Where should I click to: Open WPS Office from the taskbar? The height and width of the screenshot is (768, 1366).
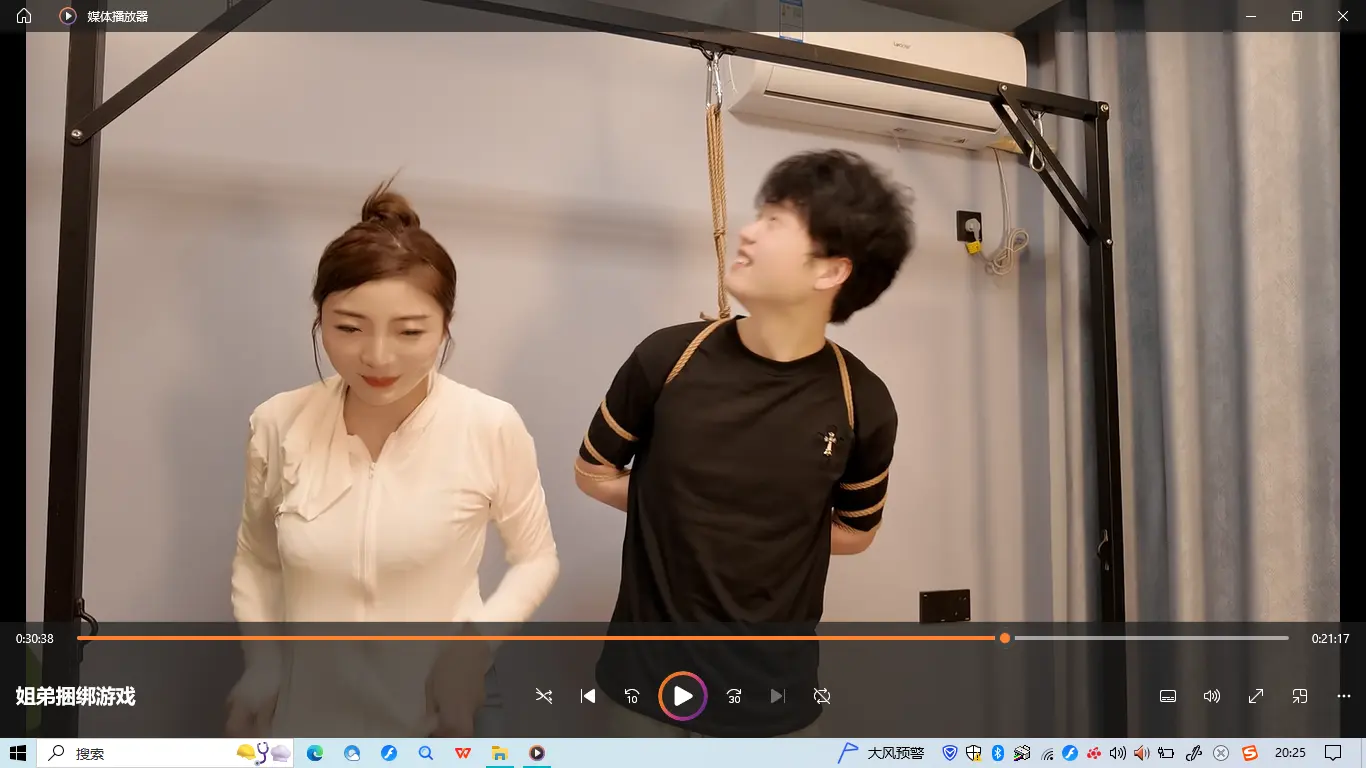pyautogui.click(x=463, y=753)
